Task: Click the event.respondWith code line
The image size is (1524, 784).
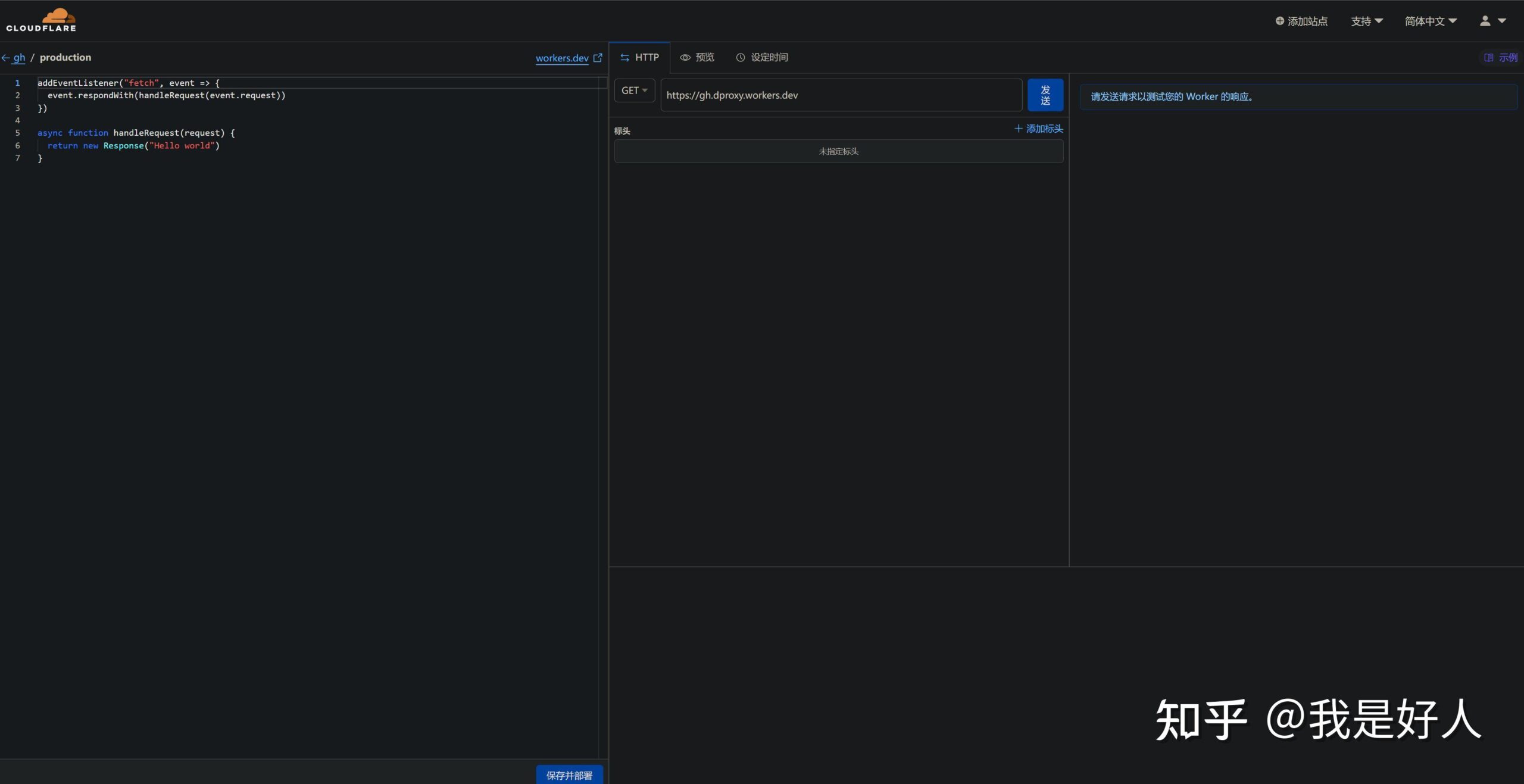Action: click(x=166, y=95)
